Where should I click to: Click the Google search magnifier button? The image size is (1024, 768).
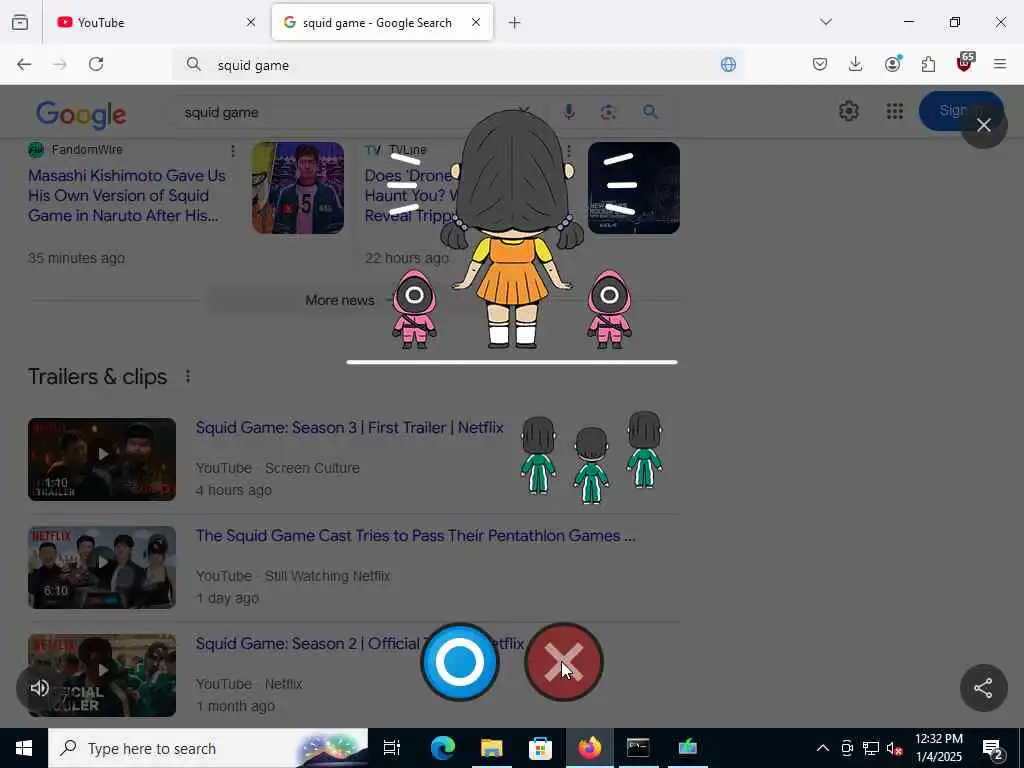[x=650, y=112]
